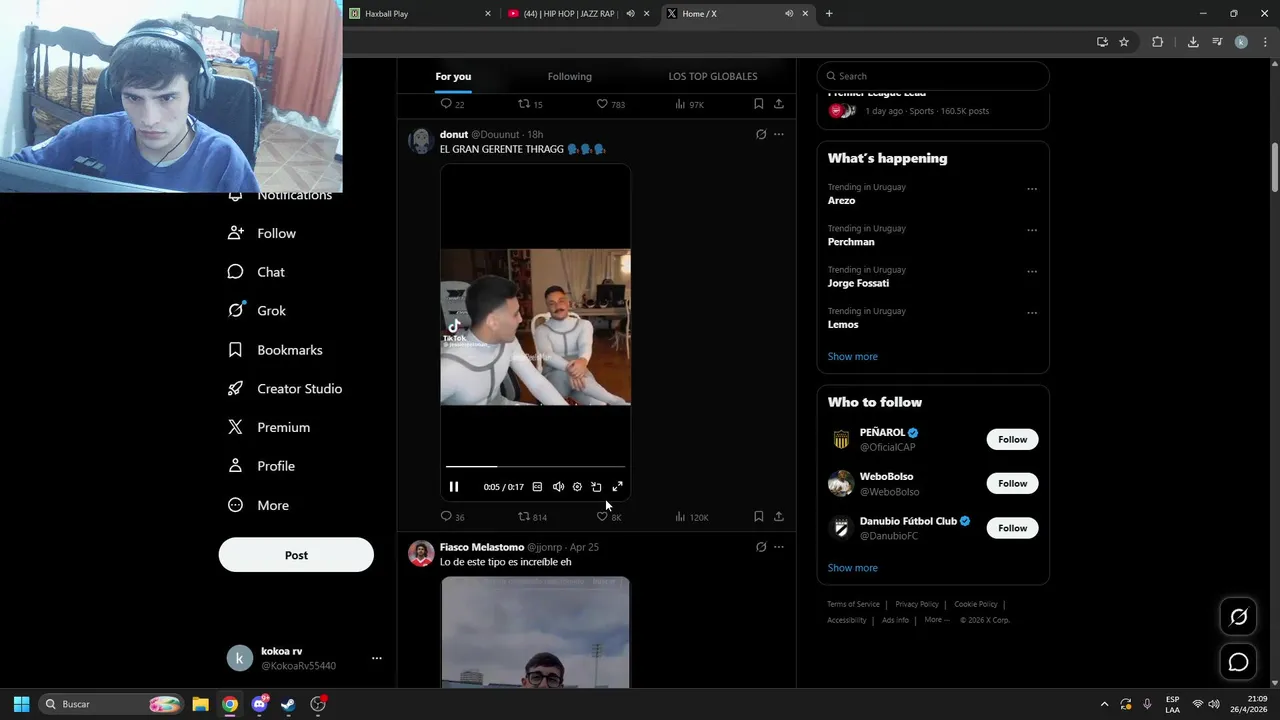This screenshot has height=720, width=1280.
Task: Open donut's profile avatar
Action: coord(420,140)
